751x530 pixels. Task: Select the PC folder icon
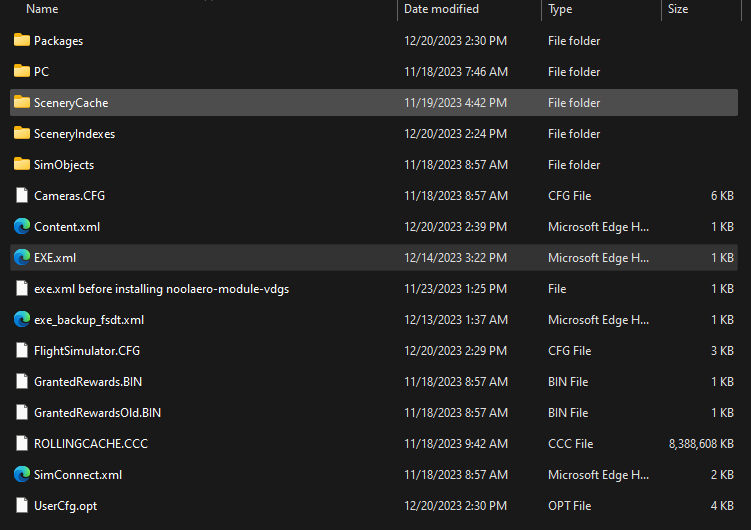[22, 72]
